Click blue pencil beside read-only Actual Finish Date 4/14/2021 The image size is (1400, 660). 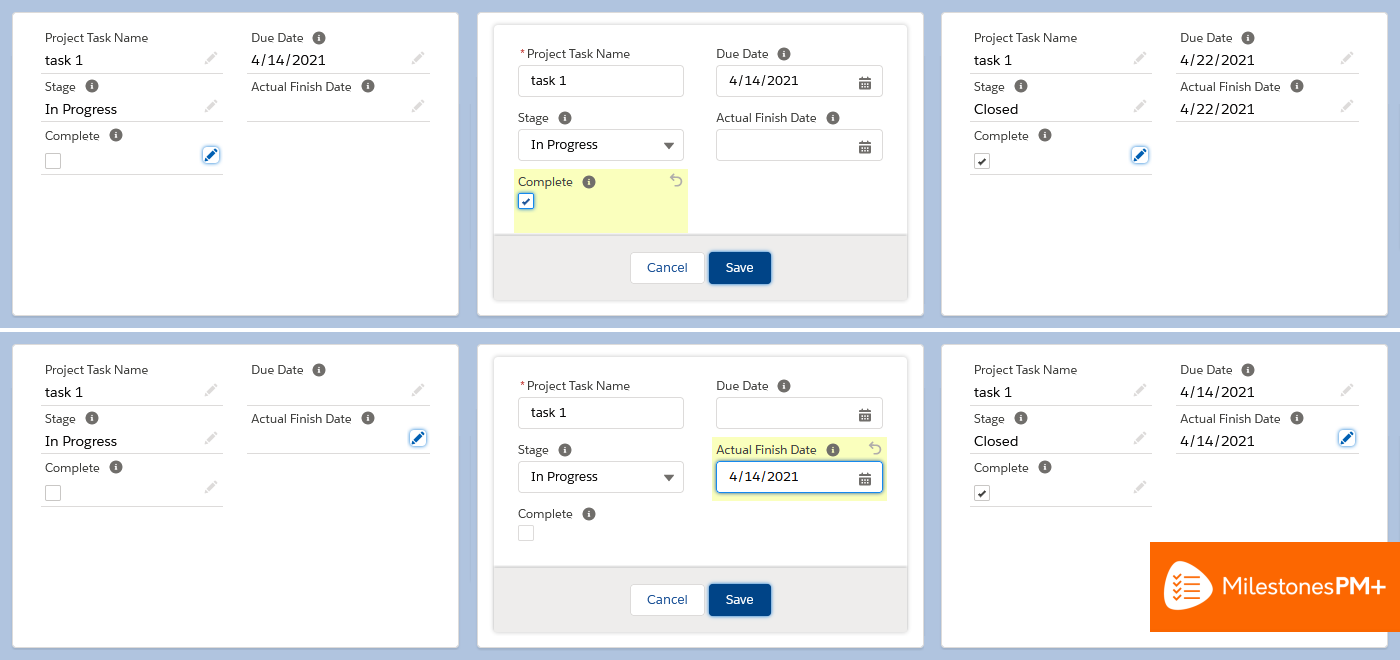(1347, 438)
